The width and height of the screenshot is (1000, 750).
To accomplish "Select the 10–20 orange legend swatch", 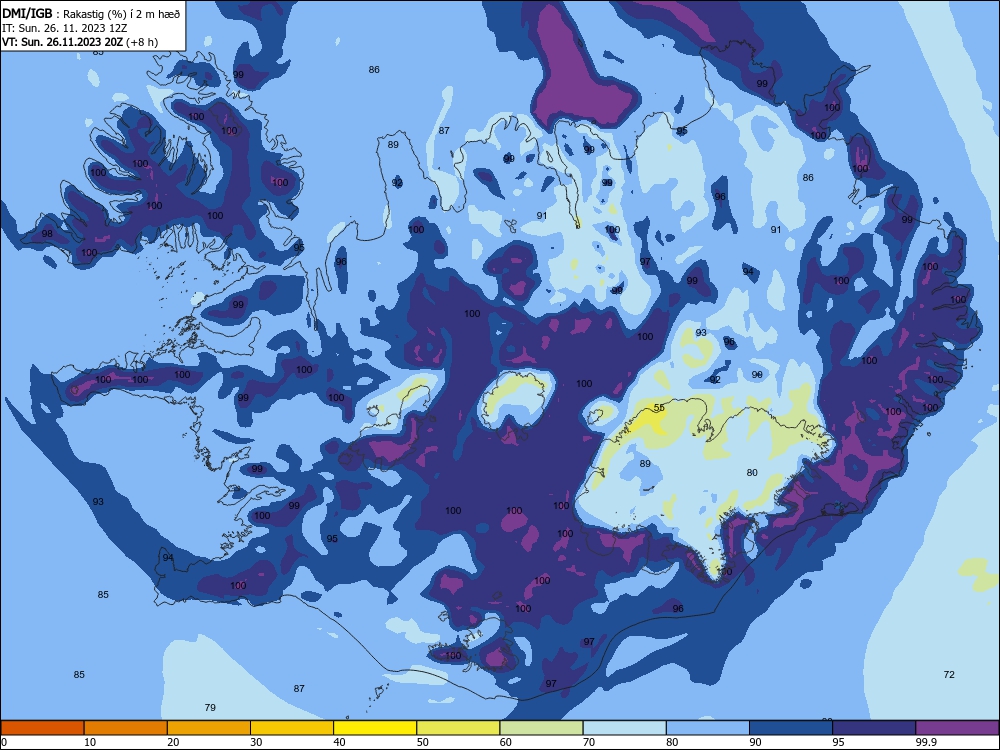I will pos(126,728).
